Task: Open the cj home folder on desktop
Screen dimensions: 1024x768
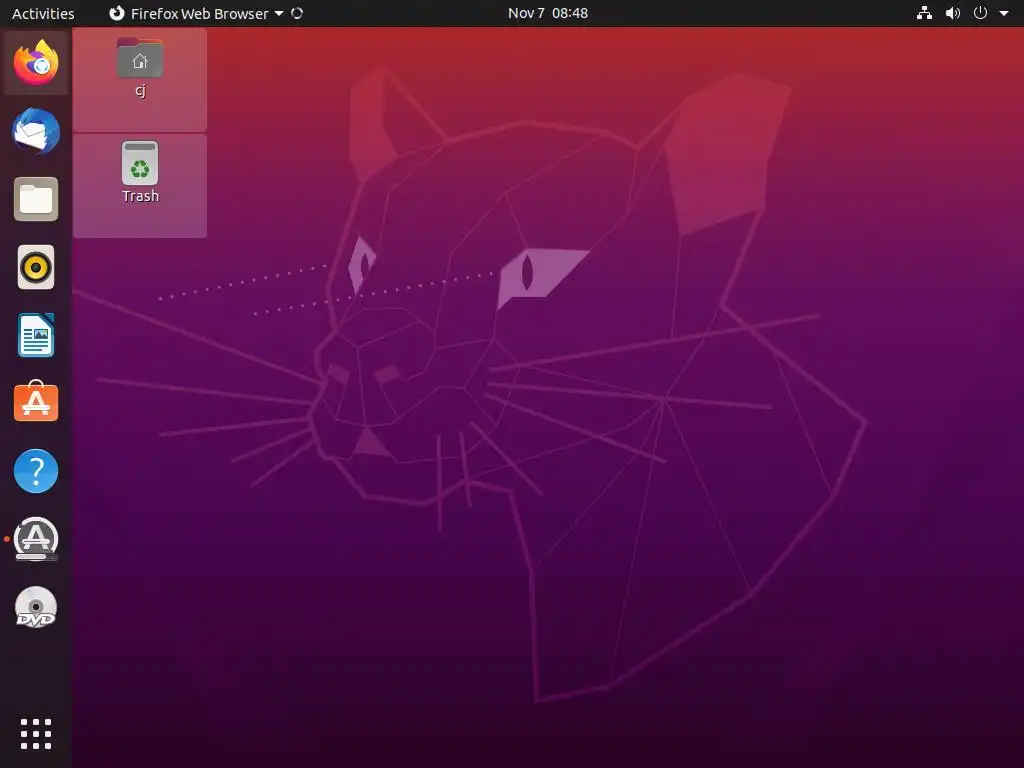Action: pyautogui.click(x=140, y=68)
